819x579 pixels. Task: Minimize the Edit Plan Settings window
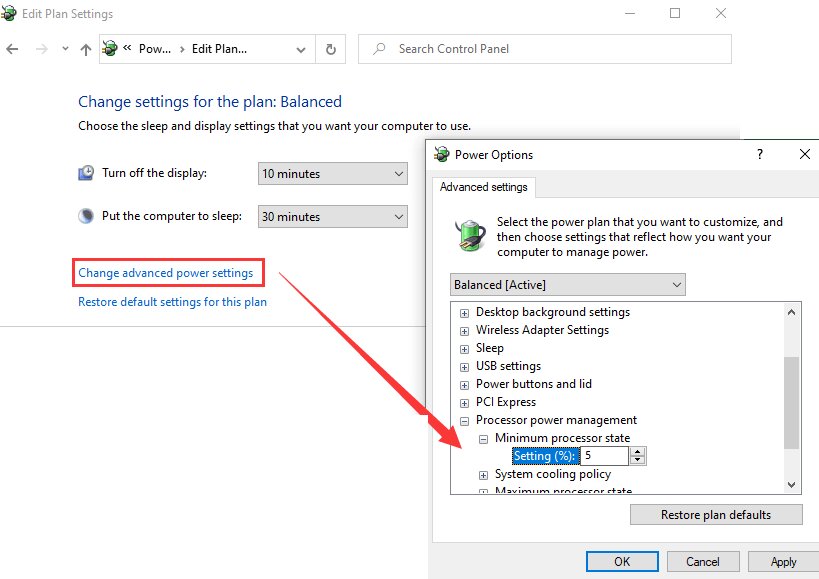coord(630,13)
